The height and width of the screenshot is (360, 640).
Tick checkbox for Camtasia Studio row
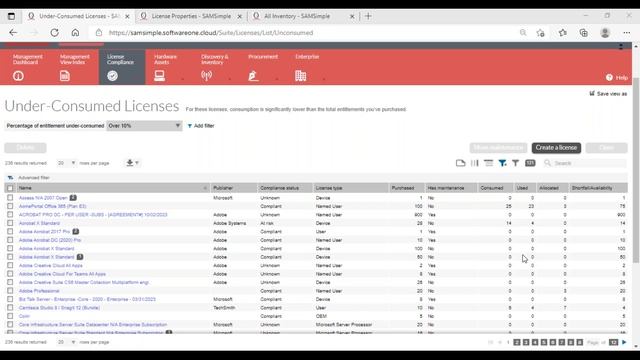[x=10, y=308]
